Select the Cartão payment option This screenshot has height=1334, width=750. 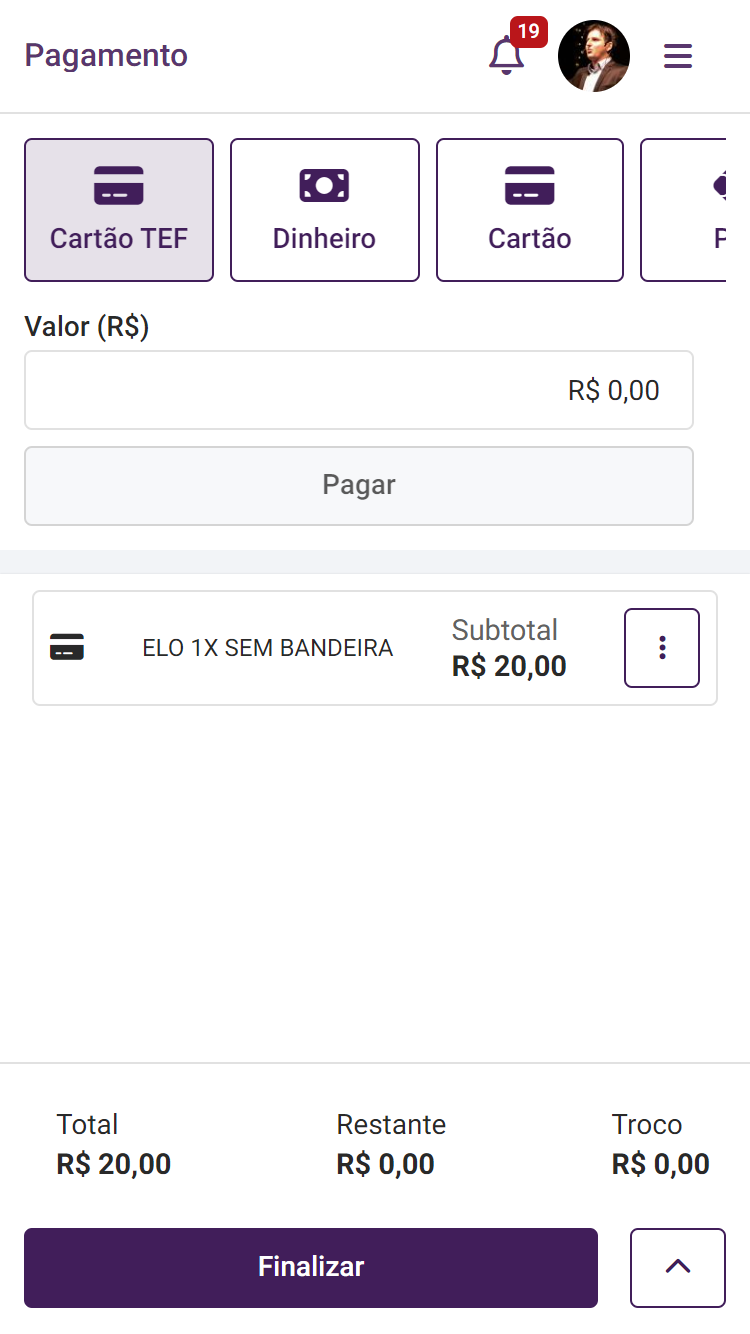click(x=530, y=210)
